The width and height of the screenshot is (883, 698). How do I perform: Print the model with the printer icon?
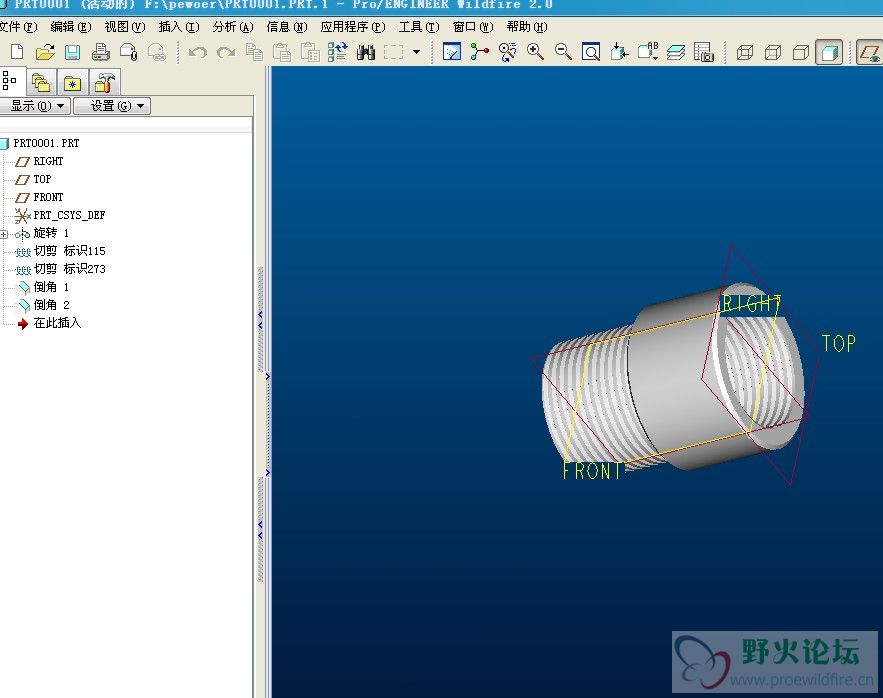[x=100, y=52]
